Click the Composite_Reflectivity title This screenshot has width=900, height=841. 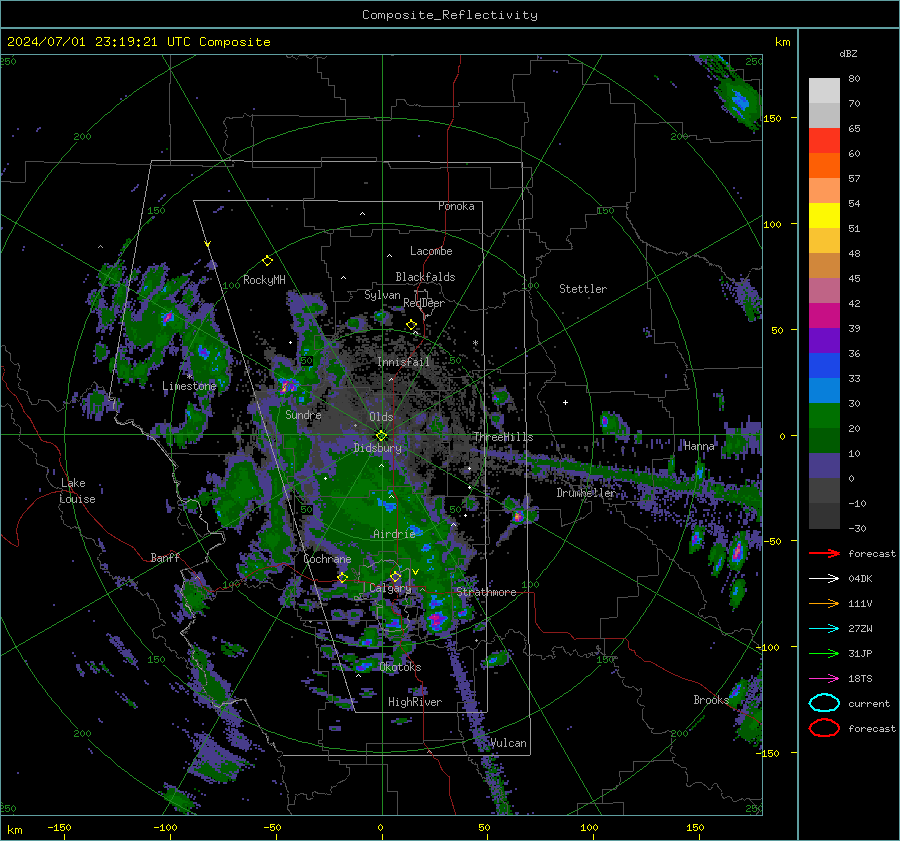point(449,15)
